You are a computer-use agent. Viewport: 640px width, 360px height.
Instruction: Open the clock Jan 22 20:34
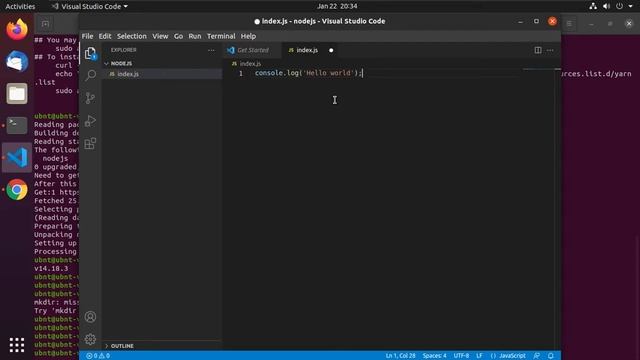(337, 6)
